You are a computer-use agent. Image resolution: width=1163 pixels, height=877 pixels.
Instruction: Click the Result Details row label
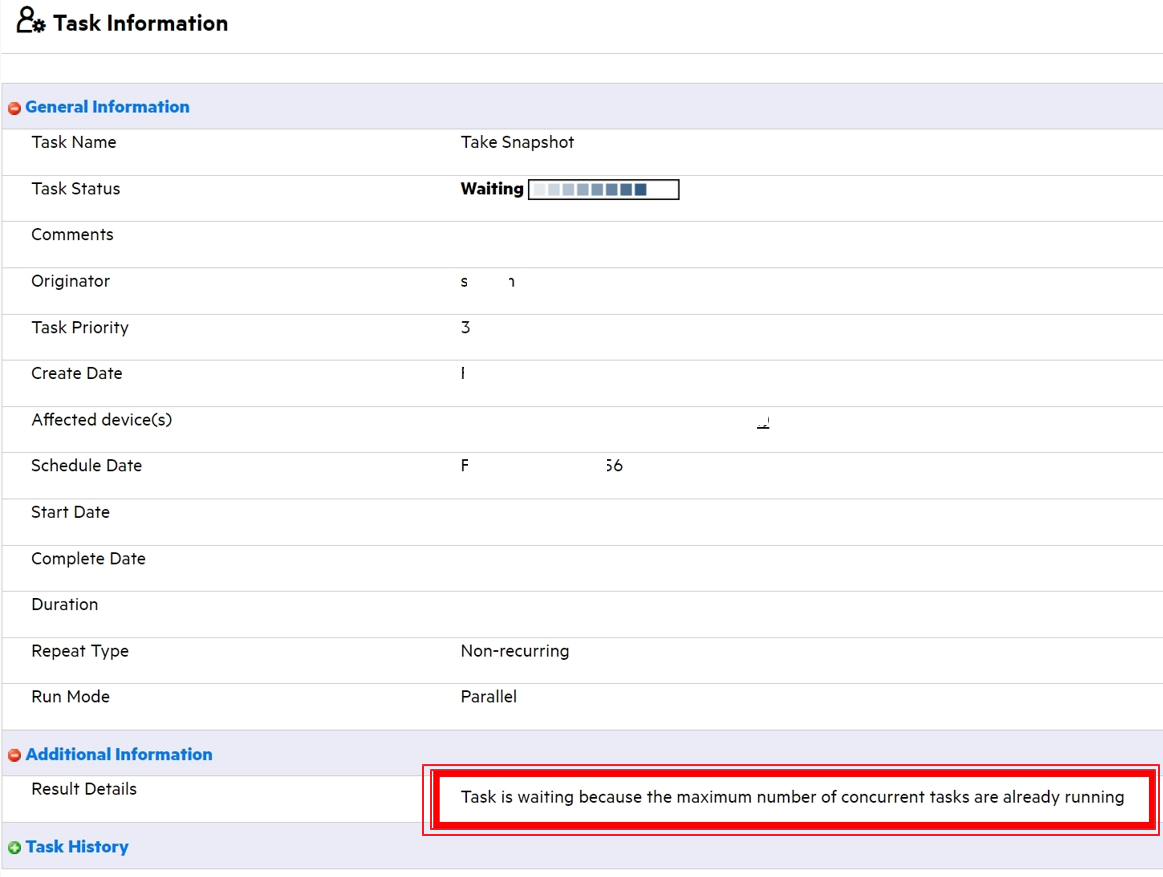tap(84, 789)
